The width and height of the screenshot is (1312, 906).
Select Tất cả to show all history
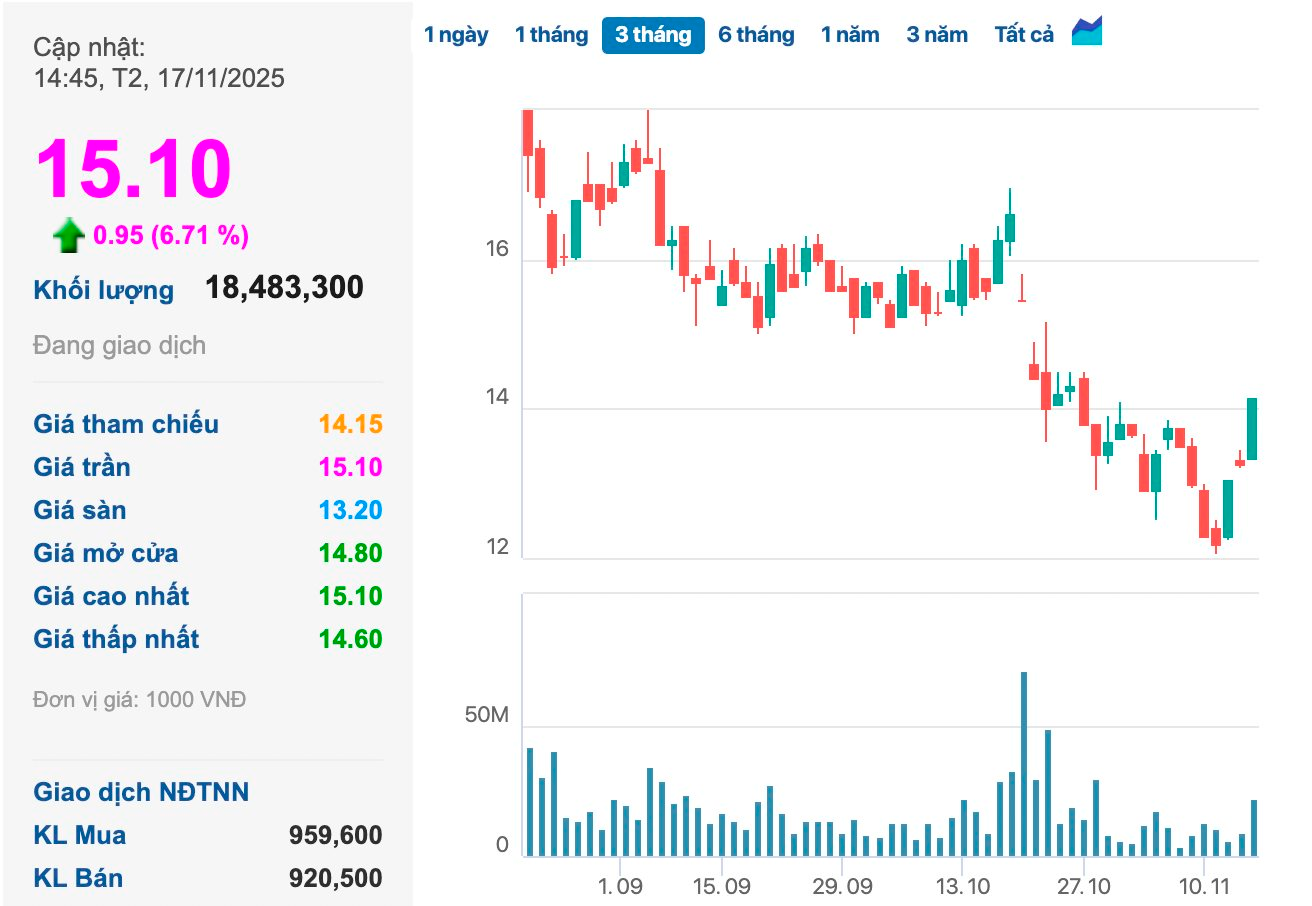[1024, 35]
